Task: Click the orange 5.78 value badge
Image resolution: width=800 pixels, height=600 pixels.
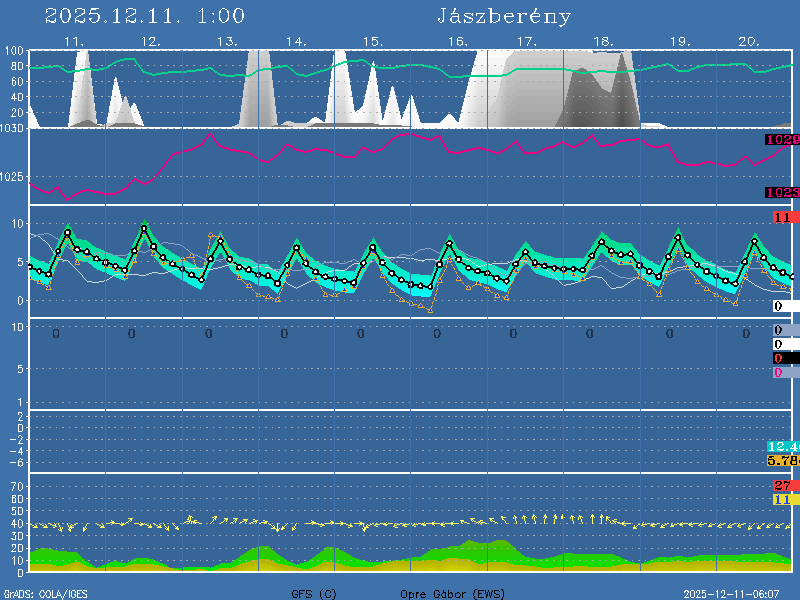Action: pos(782,460)
